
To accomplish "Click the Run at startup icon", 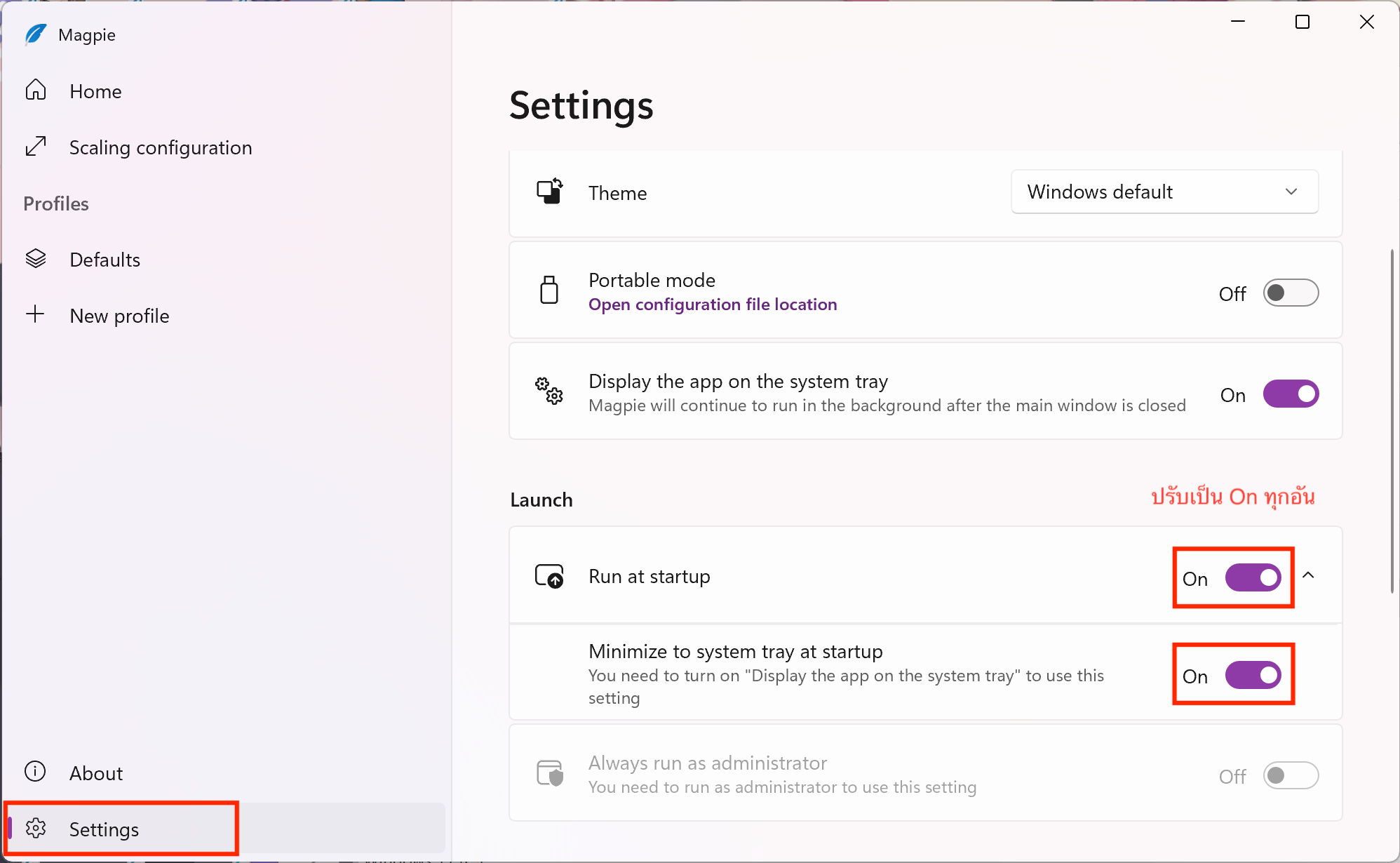I will 549,576.
